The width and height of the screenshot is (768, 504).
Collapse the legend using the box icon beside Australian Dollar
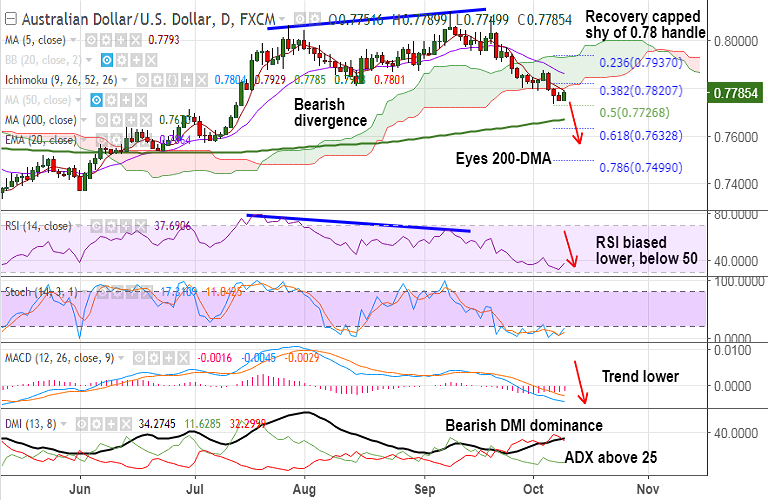tap(11, 20)
